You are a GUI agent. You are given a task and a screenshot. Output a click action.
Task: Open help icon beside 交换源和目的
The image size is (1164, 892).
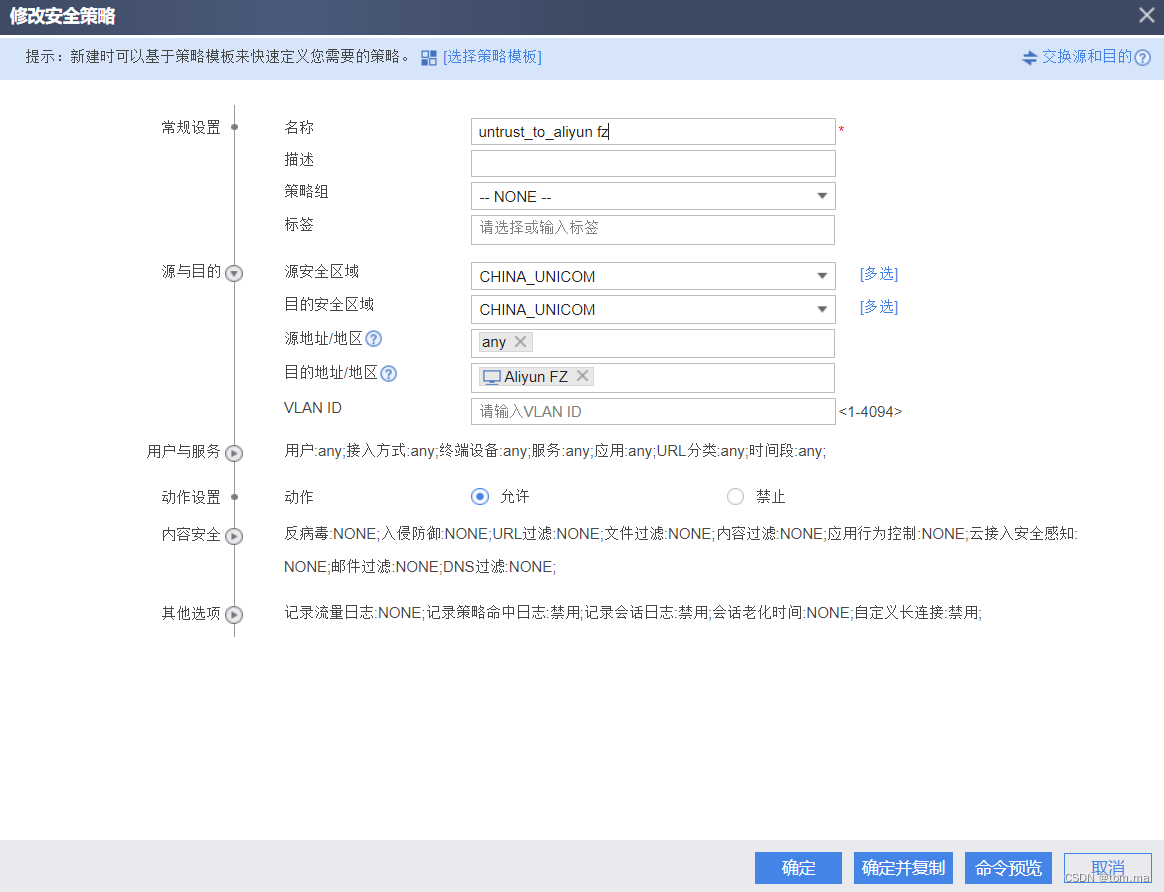(1142, 58)
